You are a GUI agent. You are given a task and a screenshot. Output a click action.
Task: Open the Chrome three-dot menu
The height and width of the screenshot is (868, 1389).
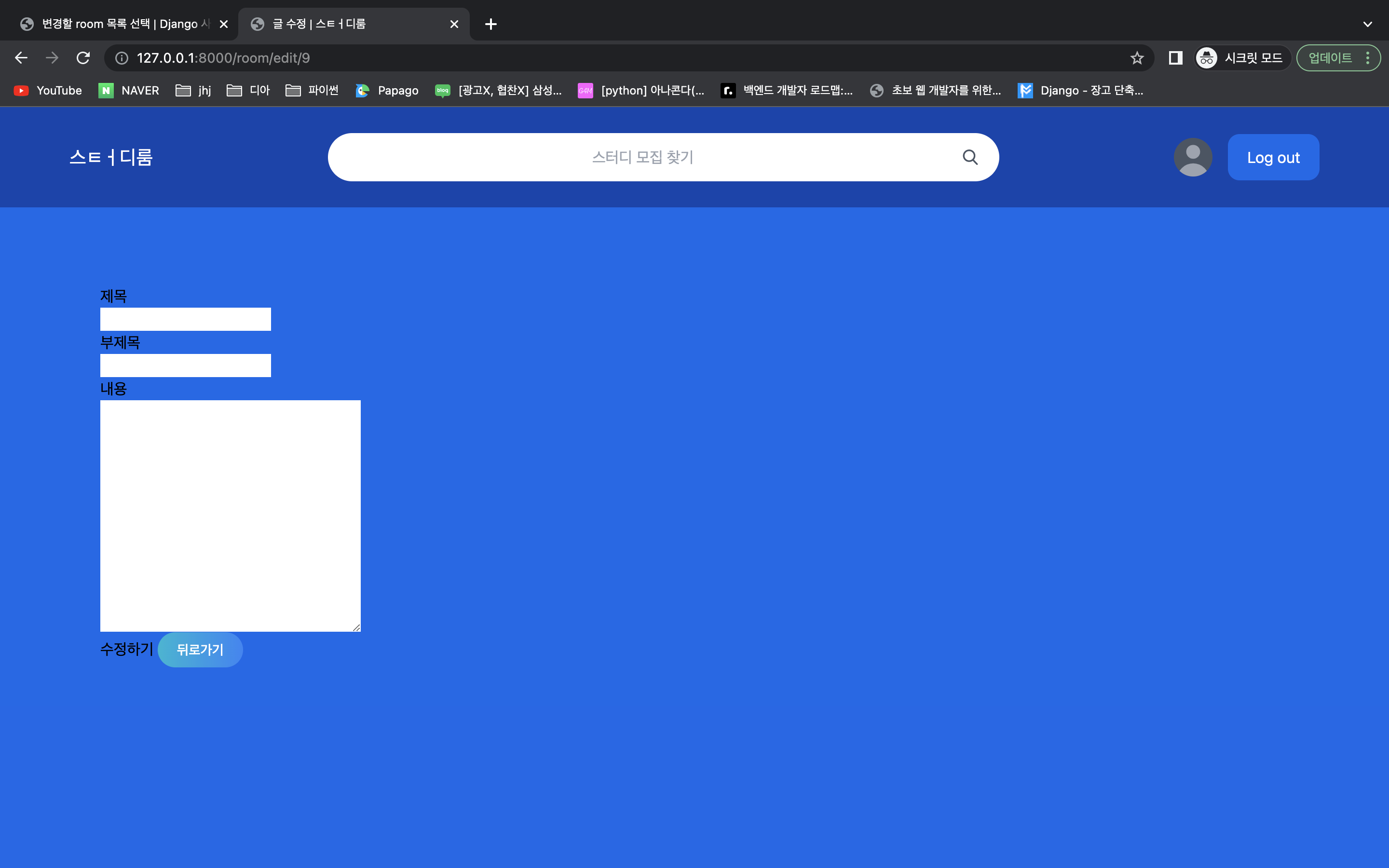point(1368,58)
